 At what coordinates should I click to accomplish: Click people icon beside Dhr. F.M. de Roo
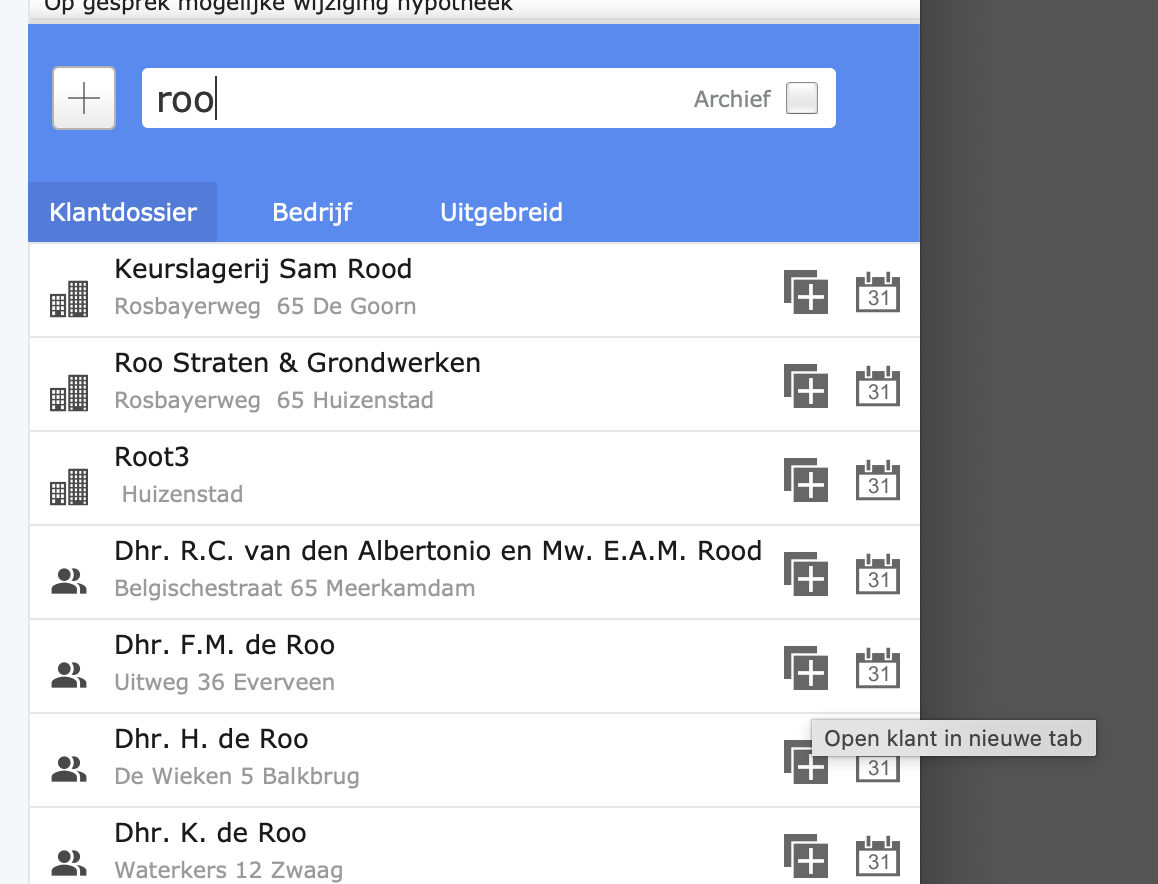(x=69, y=676)
